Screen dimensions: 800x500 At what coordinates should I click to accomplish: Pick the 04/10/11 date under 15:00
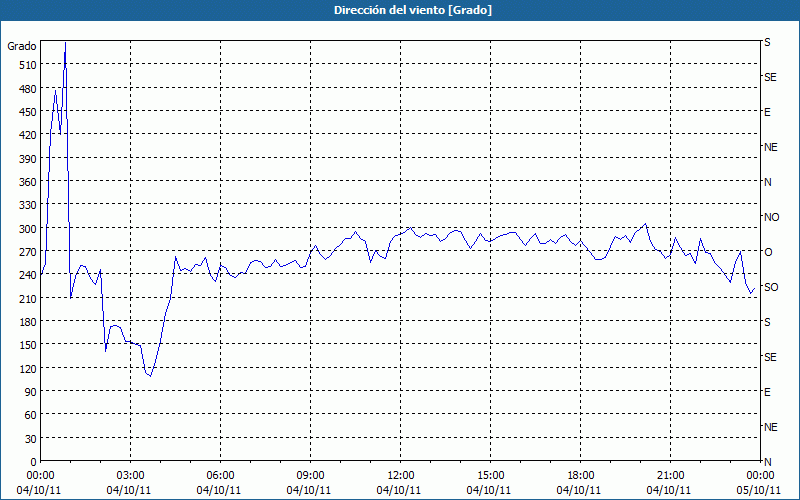[489, 490]
